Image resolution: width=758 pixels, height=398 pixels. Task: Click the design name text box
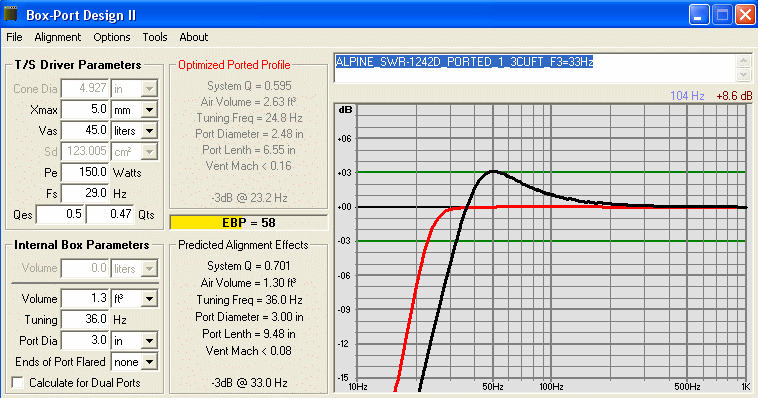tap(534, 68)
